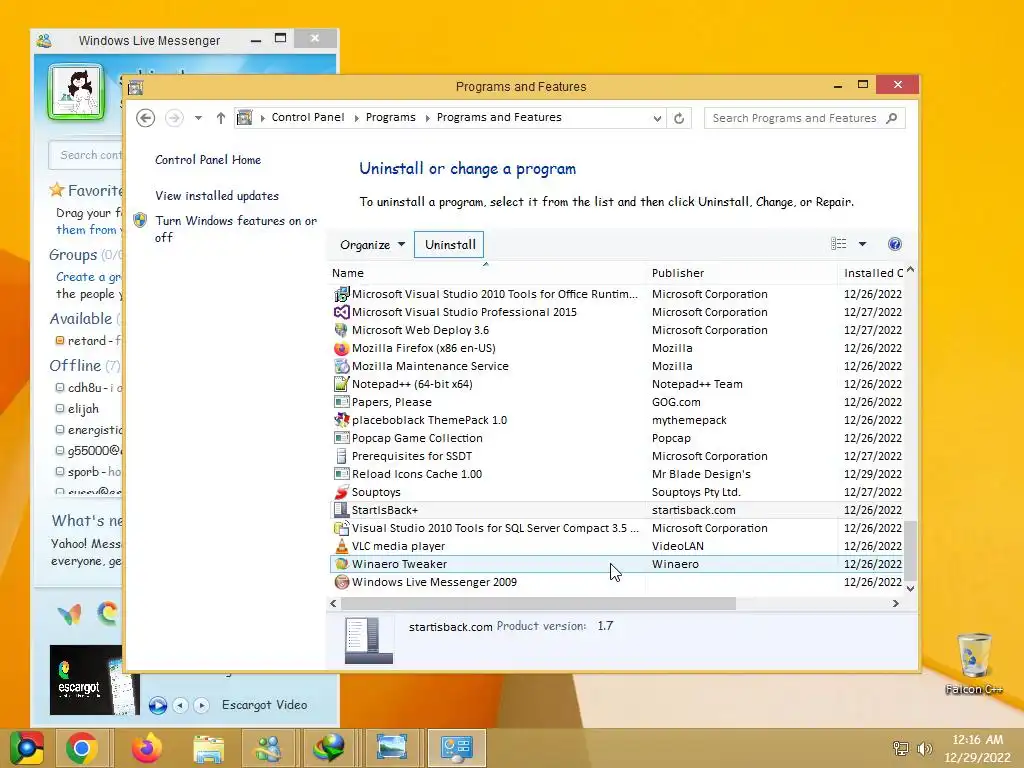
Task: Click the MSN butterfly icon in Messenger
Action: tap(69, 614)
